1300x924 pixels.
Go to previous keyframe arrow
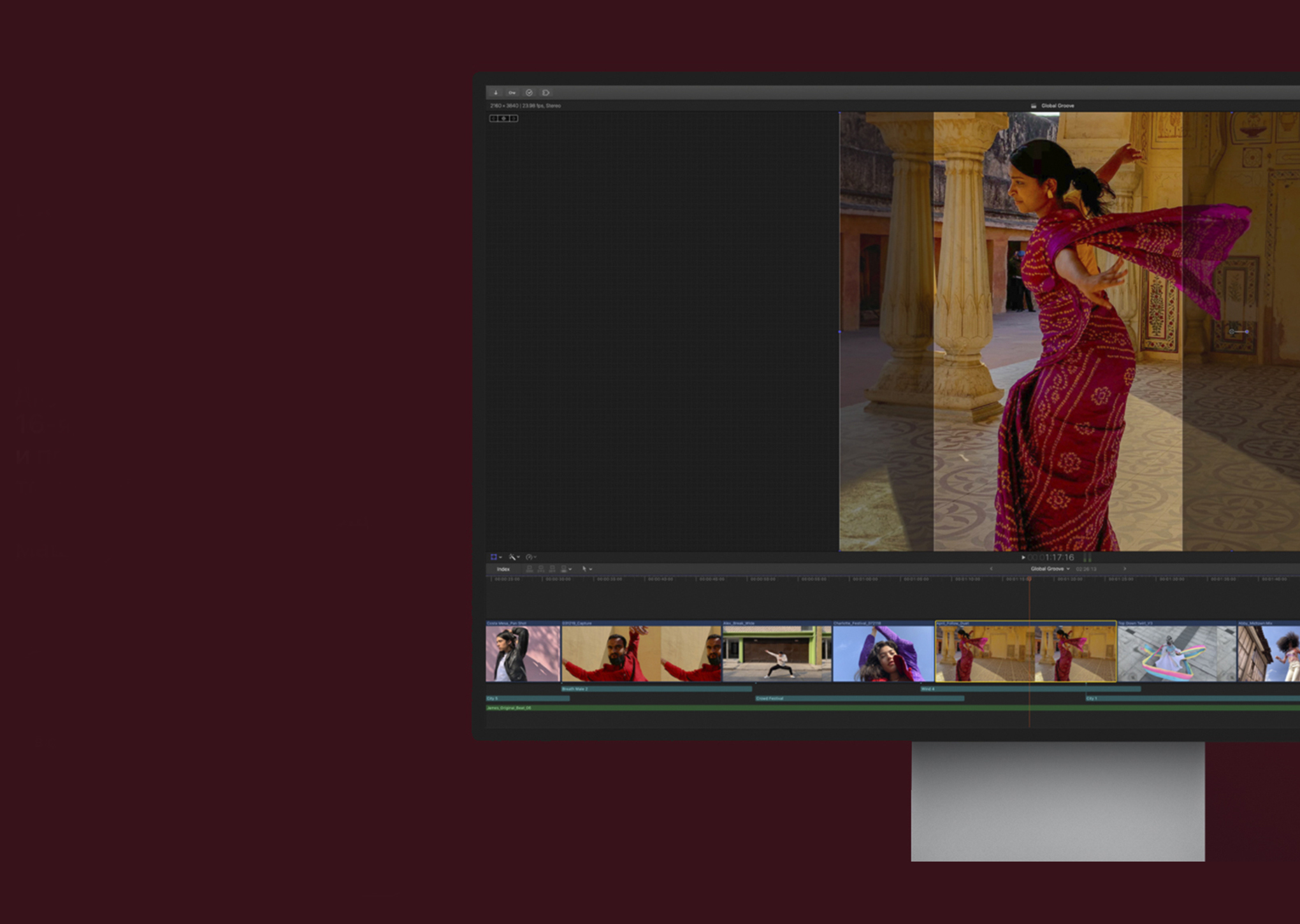(x=494, y=119)
